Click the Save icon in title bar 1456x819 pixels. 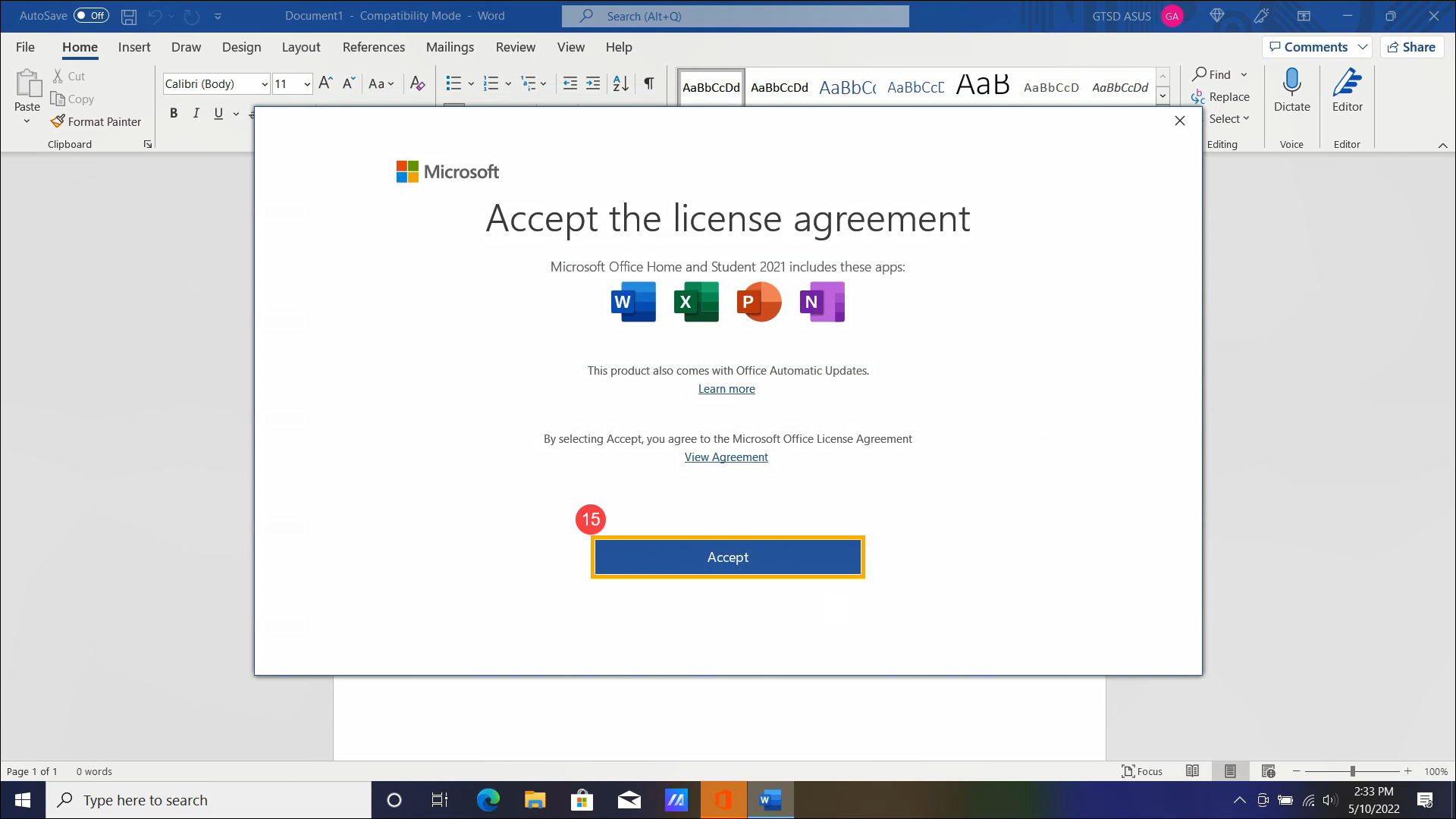[129, 16]
